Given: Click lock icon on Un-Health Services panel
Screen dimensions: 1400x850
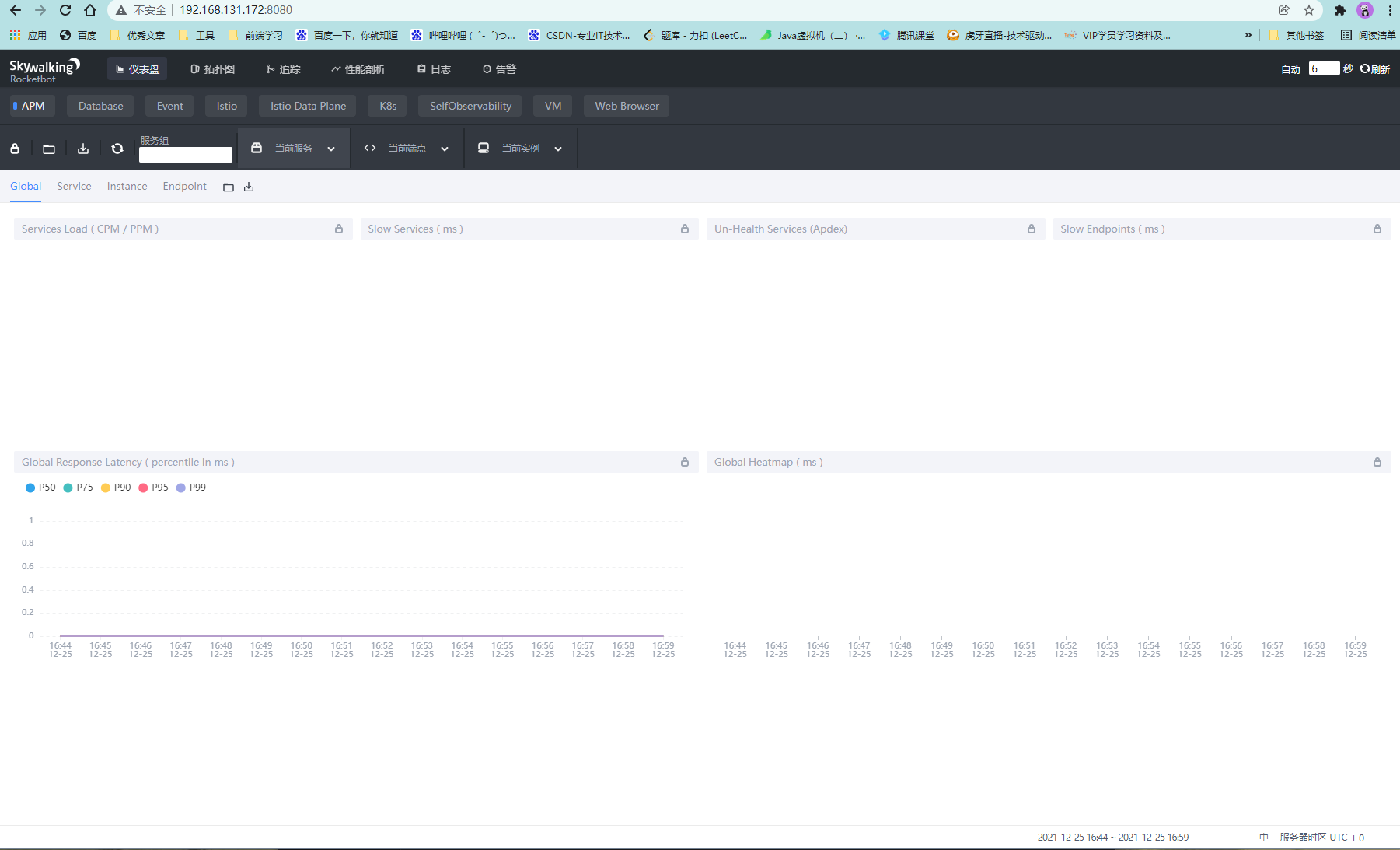Looking at the screenshot, I should tap(1032, 229).
